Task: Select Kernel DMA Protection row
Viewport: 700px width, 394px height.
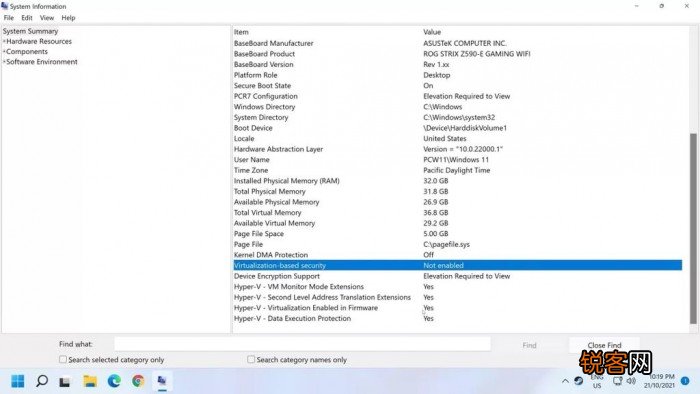Action: 458,255
